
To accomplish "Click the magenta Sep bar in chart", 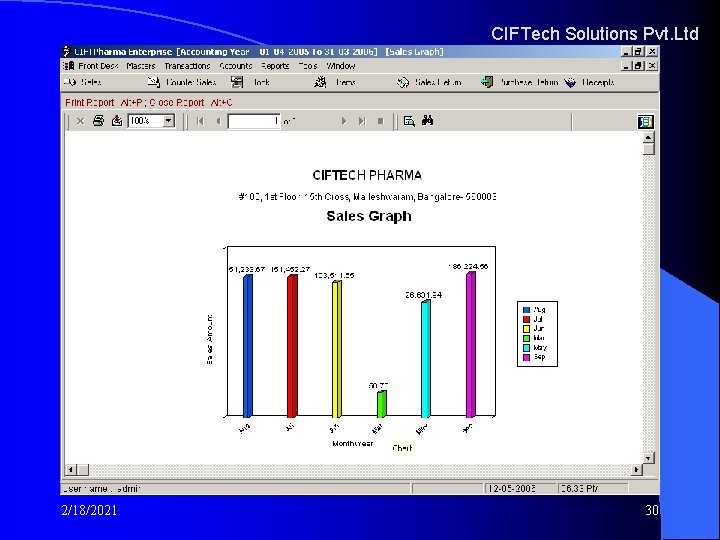I will click(471, 344).
